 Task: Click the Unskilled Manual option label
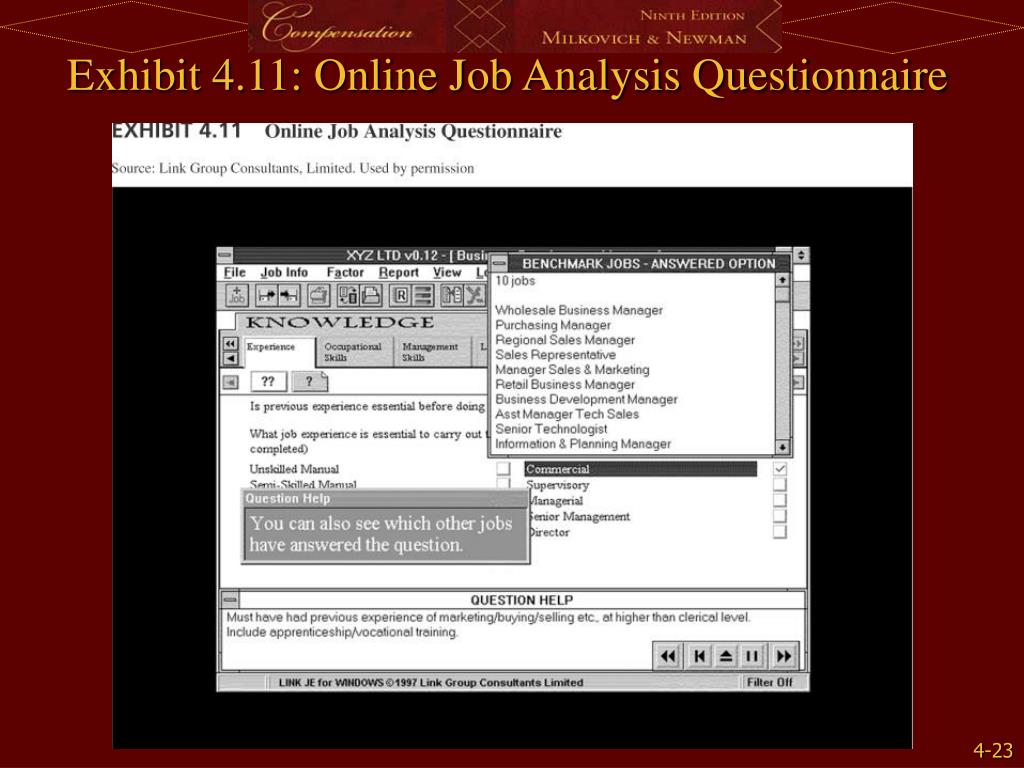pos(294,469)
